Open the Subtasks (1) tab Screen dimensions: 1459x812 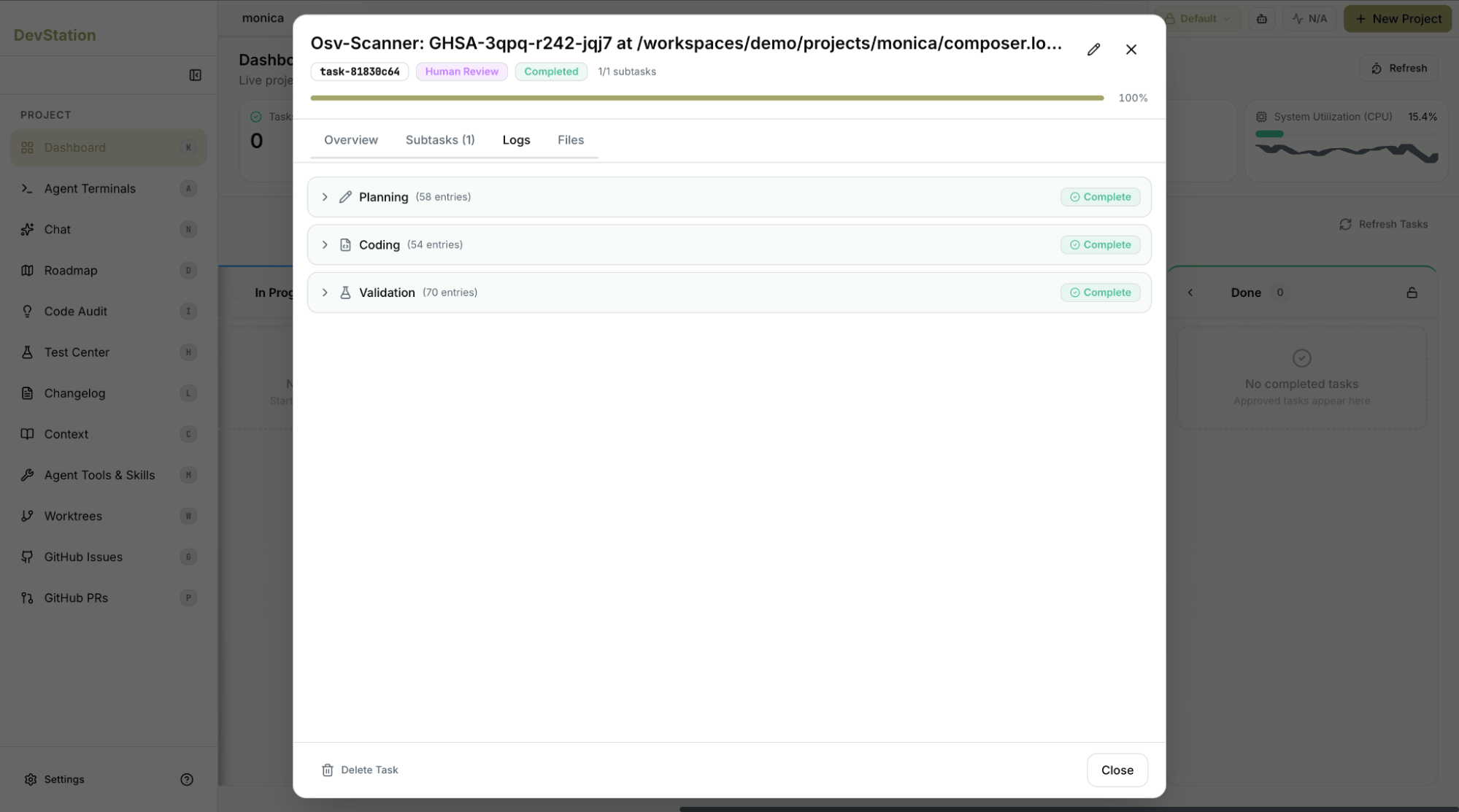(x=440, y=140)
